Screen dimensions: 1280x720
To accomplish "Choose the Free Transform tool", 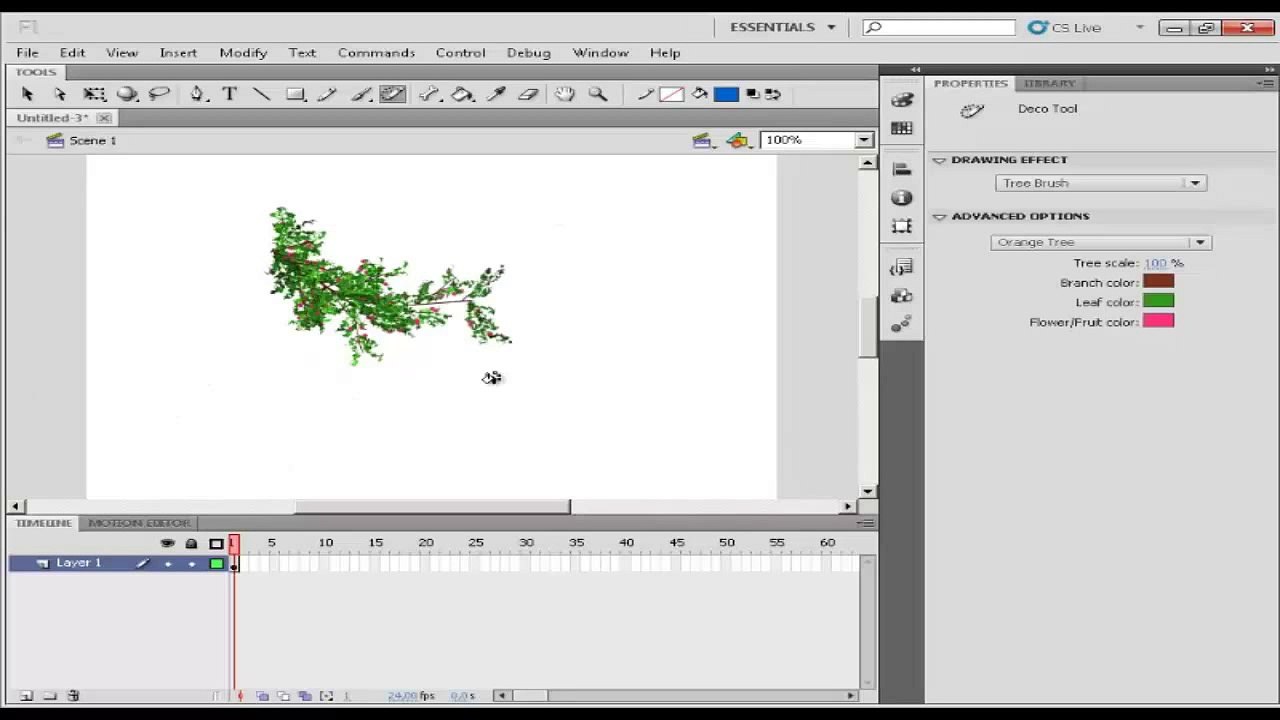I will click(x=94, y=94).
